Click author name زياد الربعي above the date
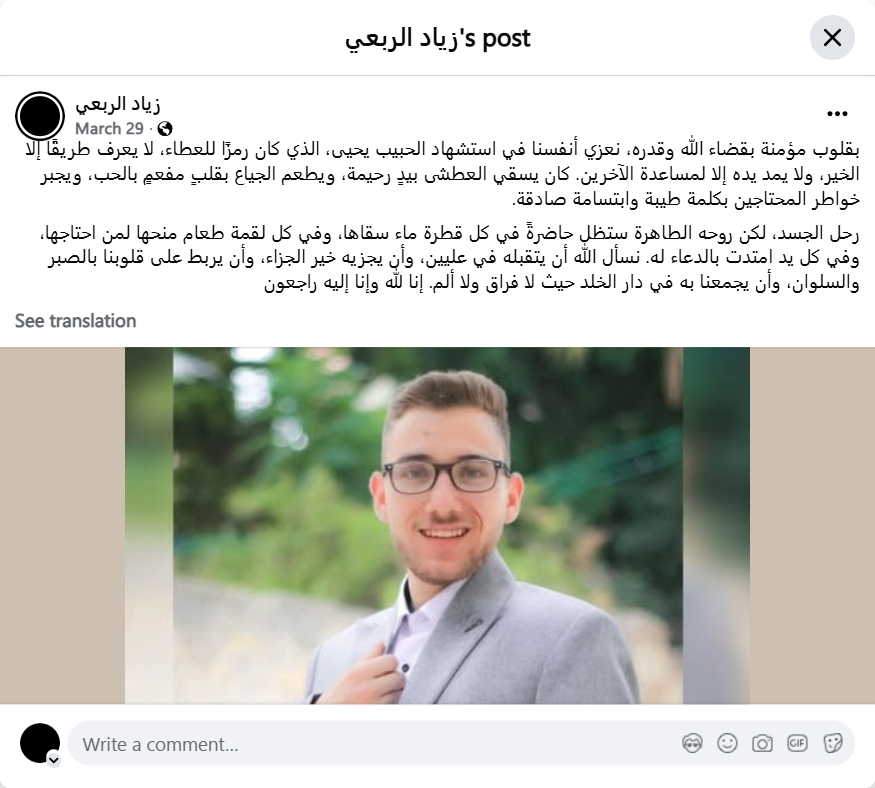The height and width of the screenshot is (788, 875). (118, 104)
